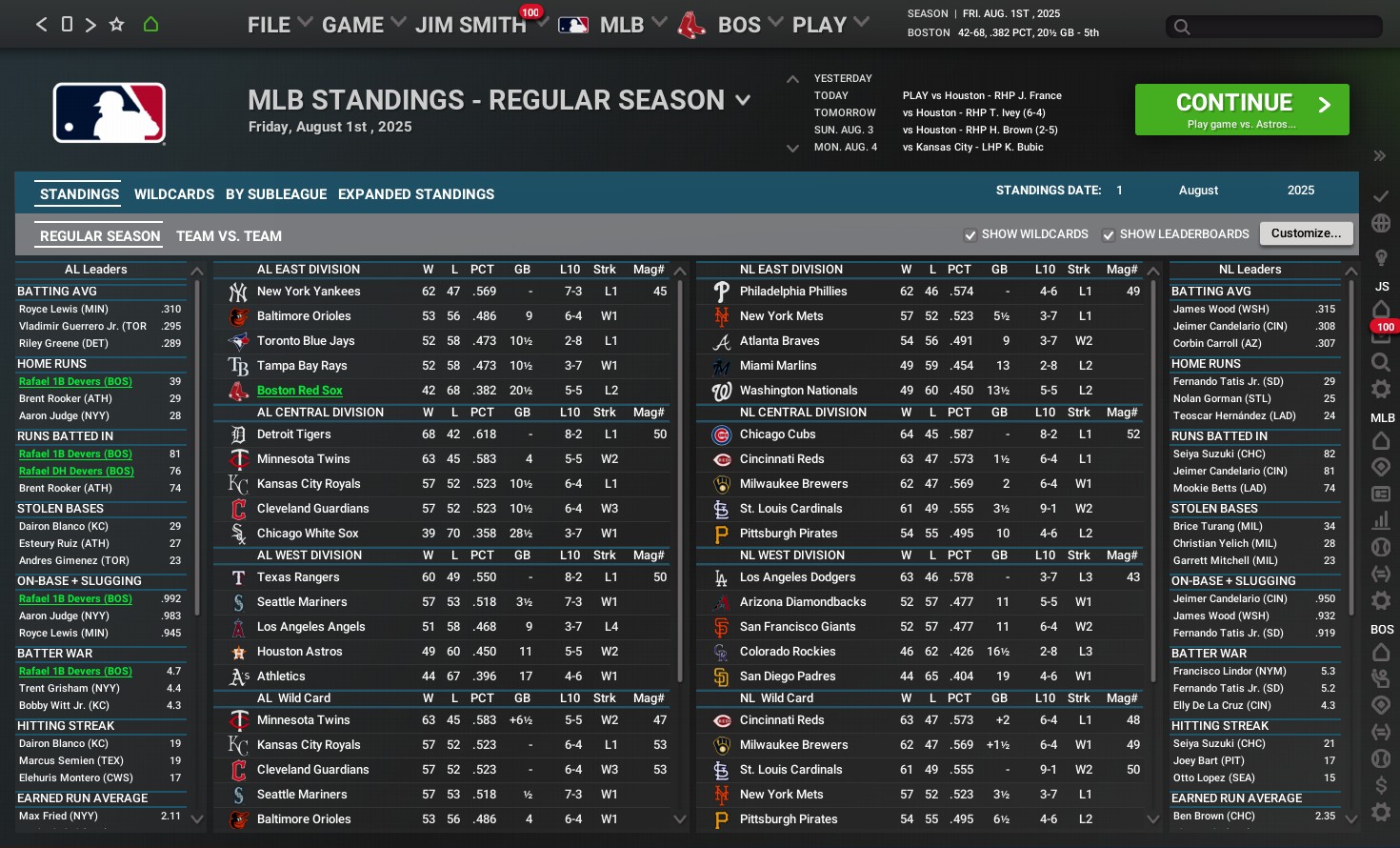The width and height of the screenshot is (1400, 848).
Task: Click the Detroit Tigers logo
Action: [239, 434]
